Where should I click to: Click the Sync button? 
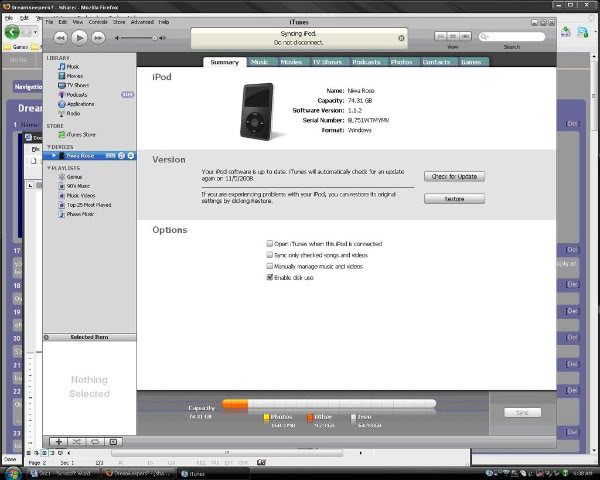(x=522, y=412)
